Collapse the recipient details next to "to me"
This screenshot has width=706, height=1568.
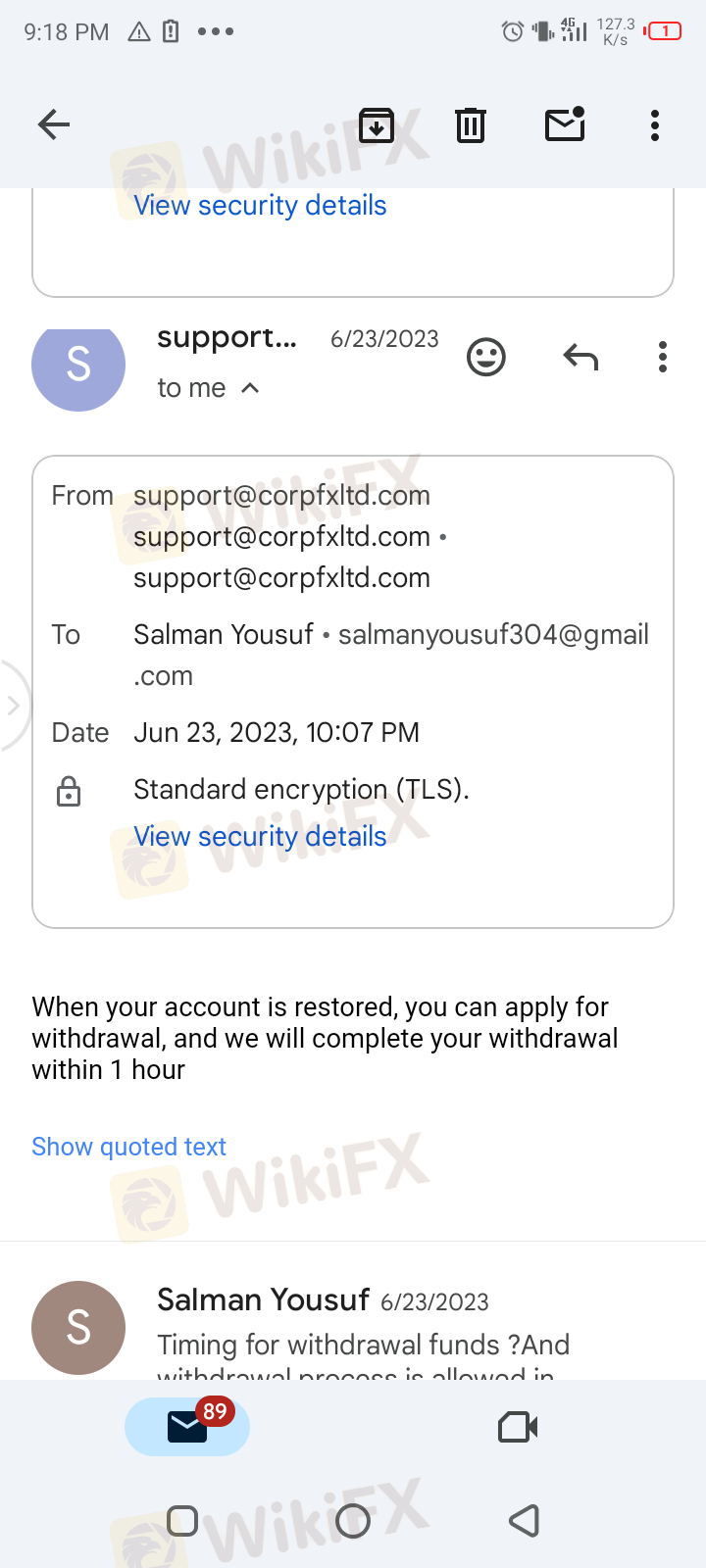(250, 388)
